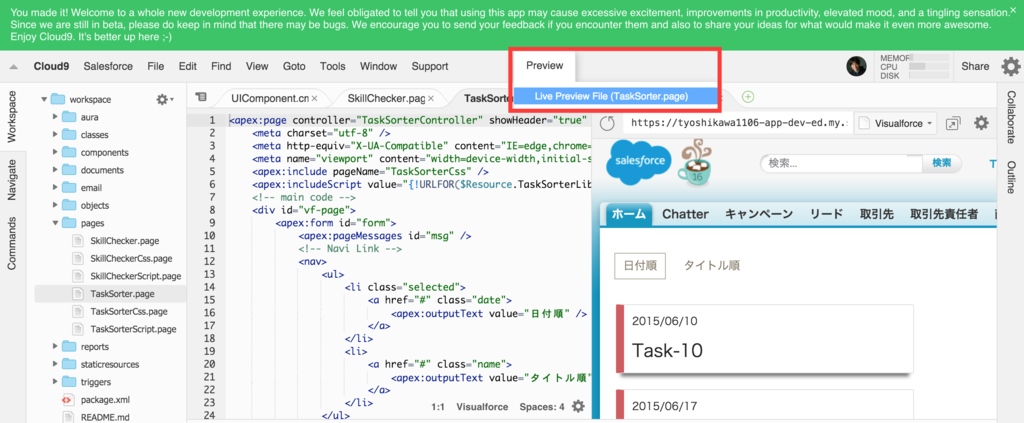Open the Support menu

point(430,67)
